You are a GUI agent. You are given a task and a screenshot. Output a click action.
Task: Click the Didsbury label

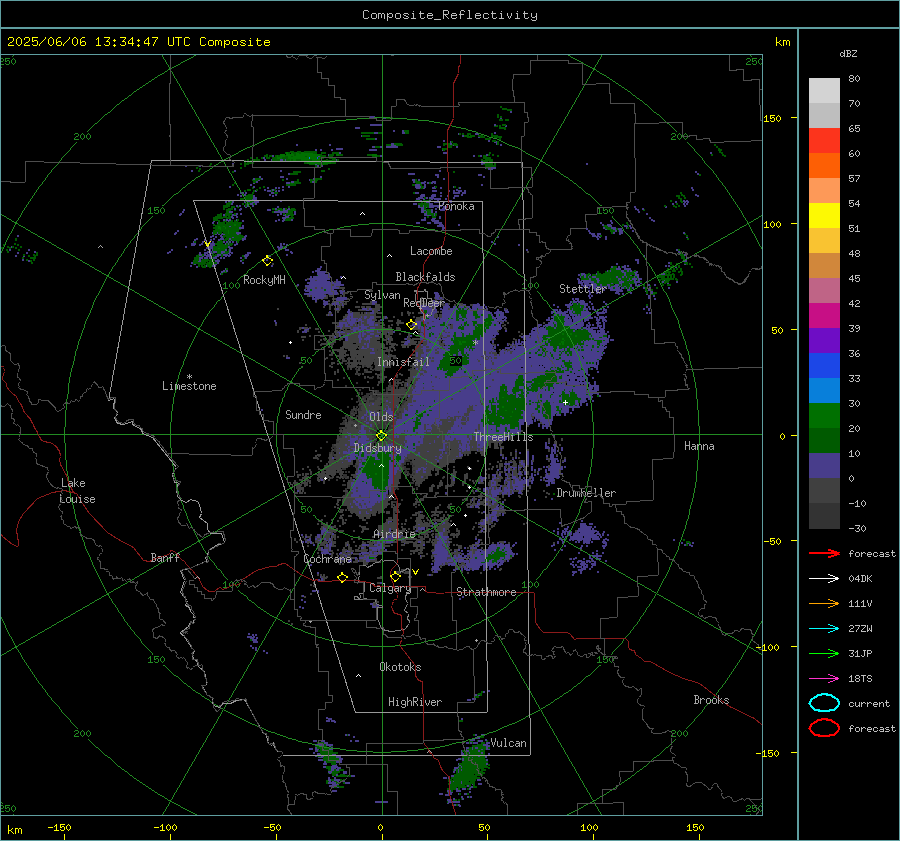tap(377, 448)
